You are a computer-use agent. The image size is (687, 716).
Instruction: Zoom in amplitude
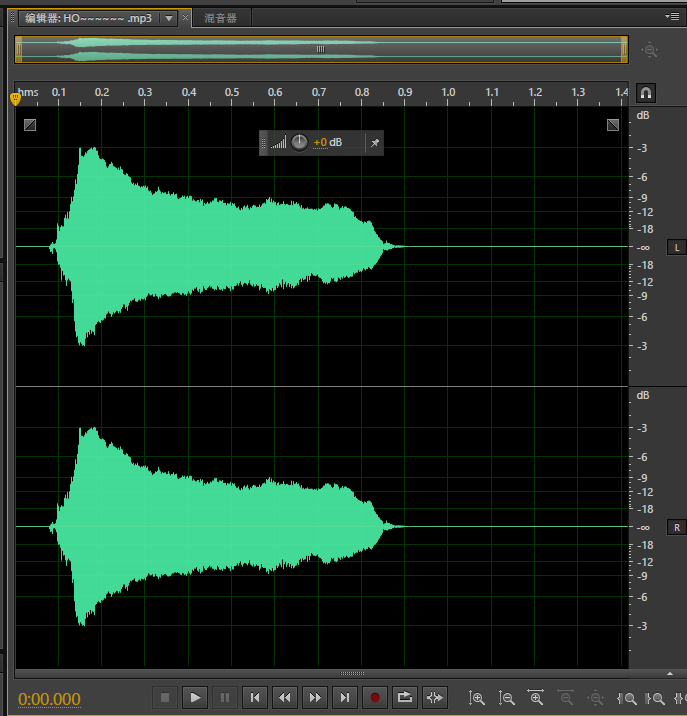pyautogui.click(x=478, y=698)
